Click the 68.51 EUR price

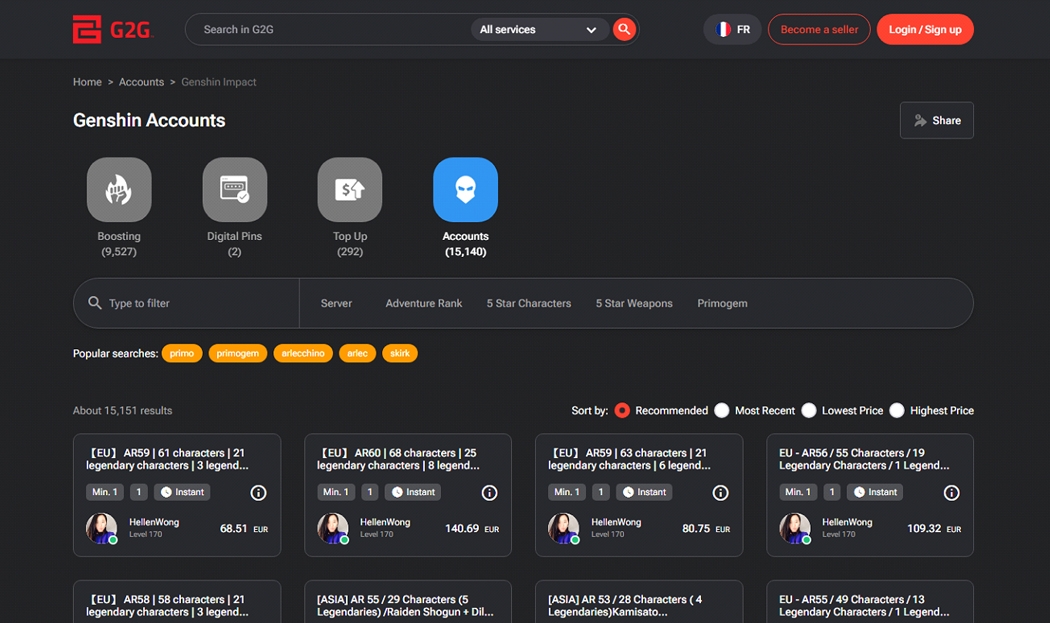[244, 529]
